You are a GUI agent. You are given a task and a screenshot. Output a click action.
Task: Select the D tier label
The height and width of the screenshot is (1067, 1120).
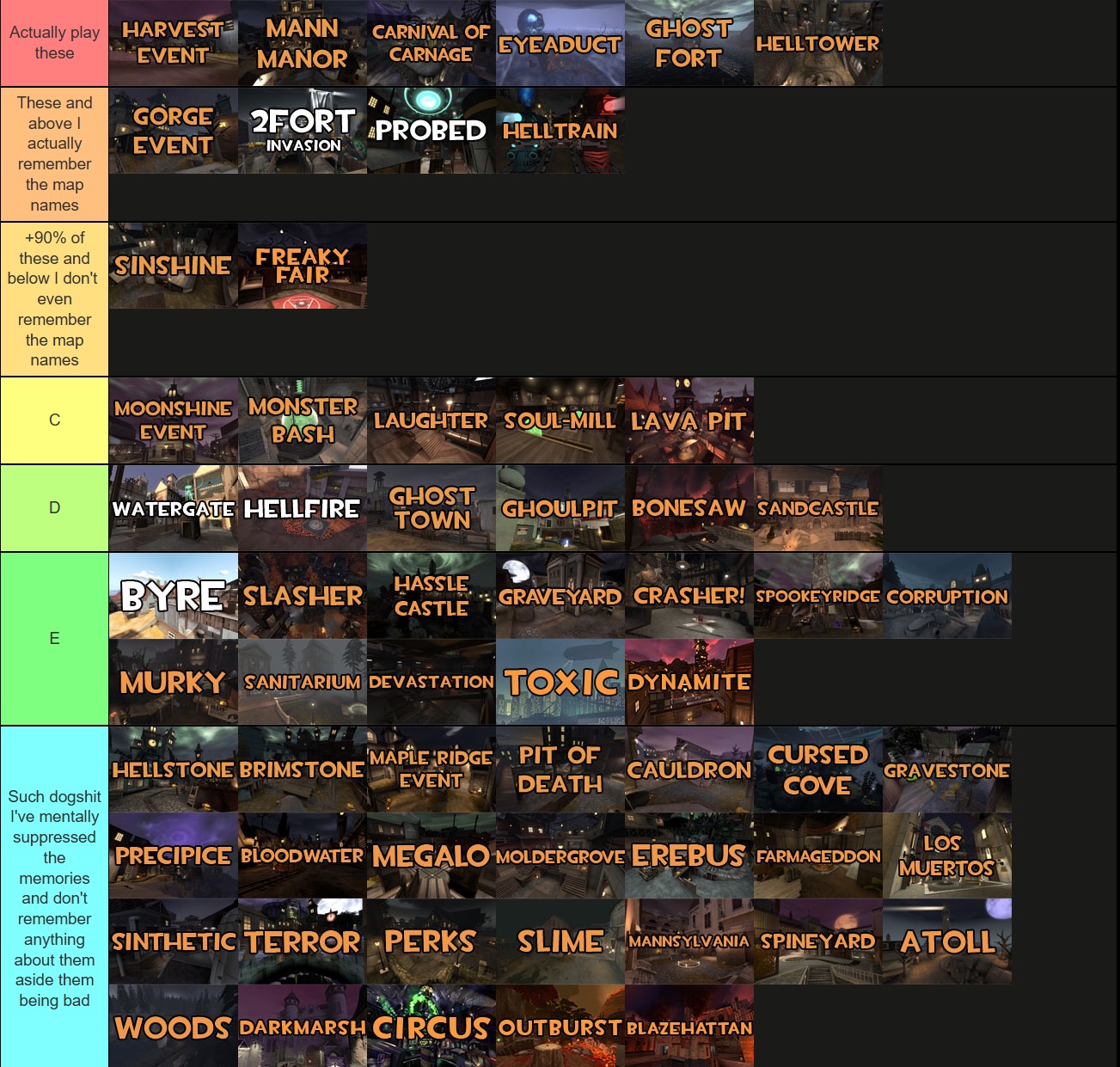pos(54,508)
